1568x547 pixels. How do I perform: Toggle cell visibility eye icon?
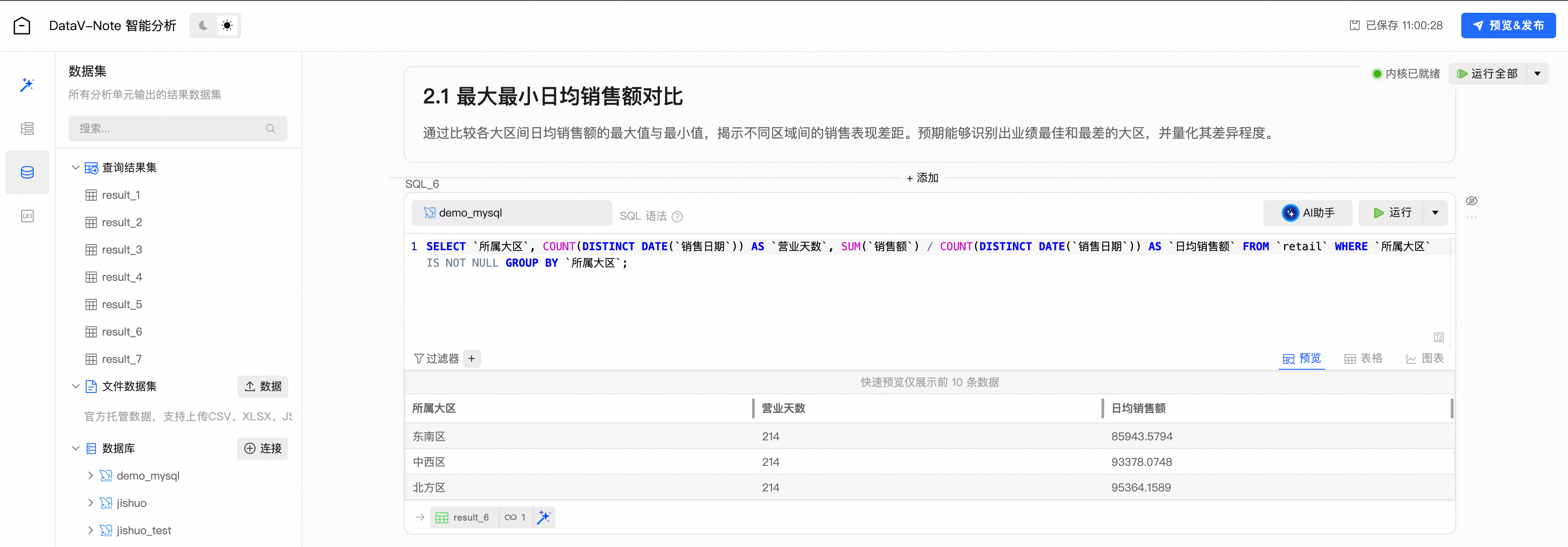pos(1471,201)
